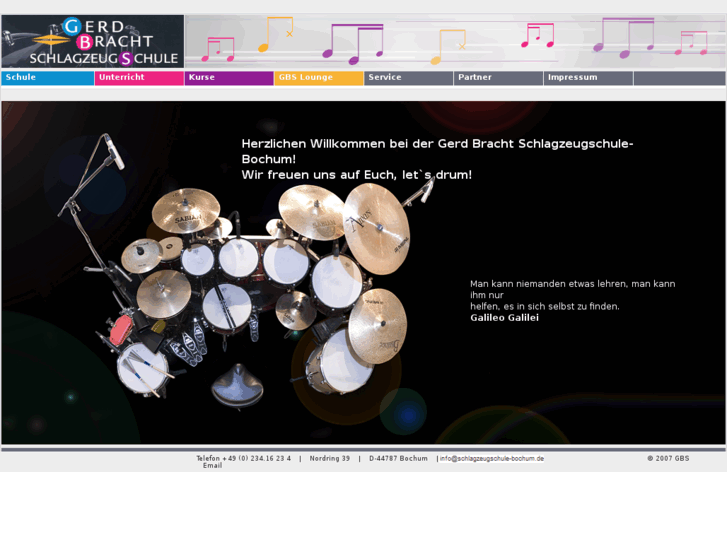Click the name 'Galileo Galilei'
The width and height of the screenshot is (727, 545).
[x=504, y=318]
